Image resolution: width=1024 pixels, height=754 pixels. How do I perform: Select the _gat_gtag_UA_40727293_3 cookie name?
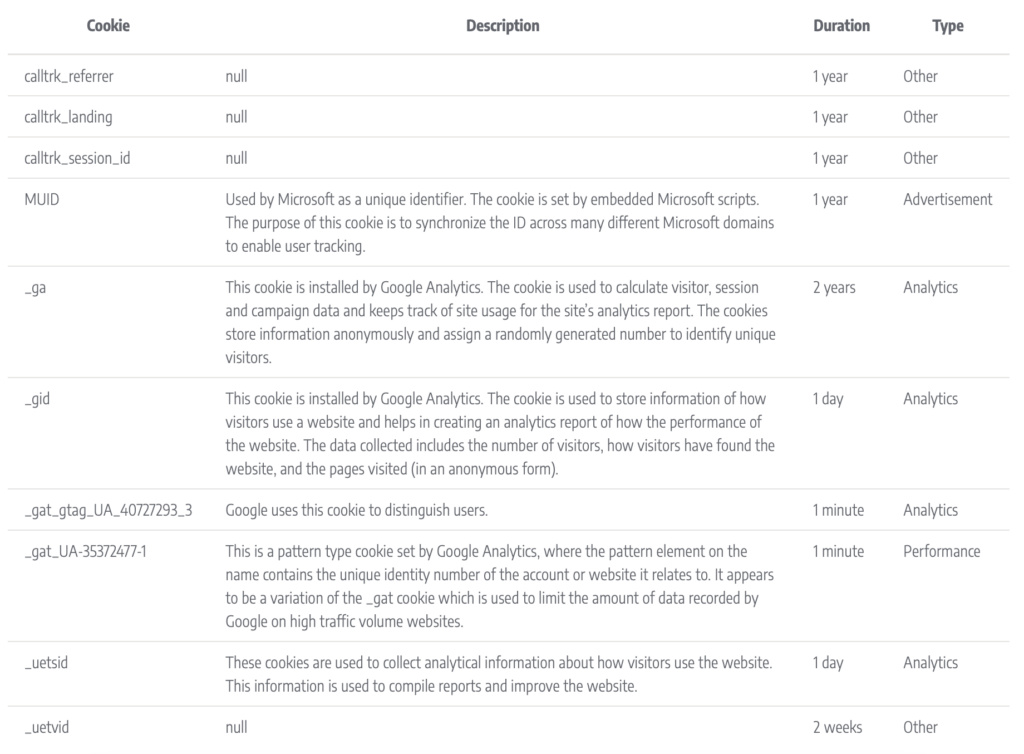pos(108,511)
